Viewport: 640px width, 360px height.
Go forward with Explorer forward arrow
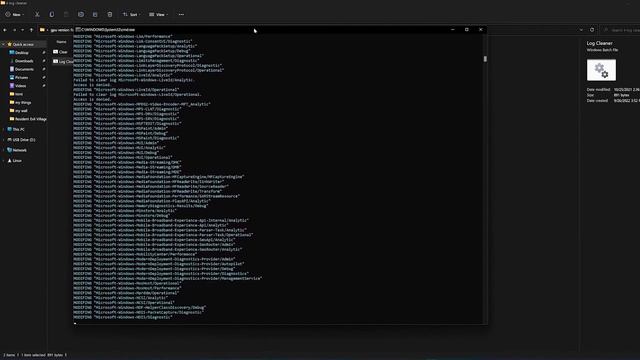14,30
